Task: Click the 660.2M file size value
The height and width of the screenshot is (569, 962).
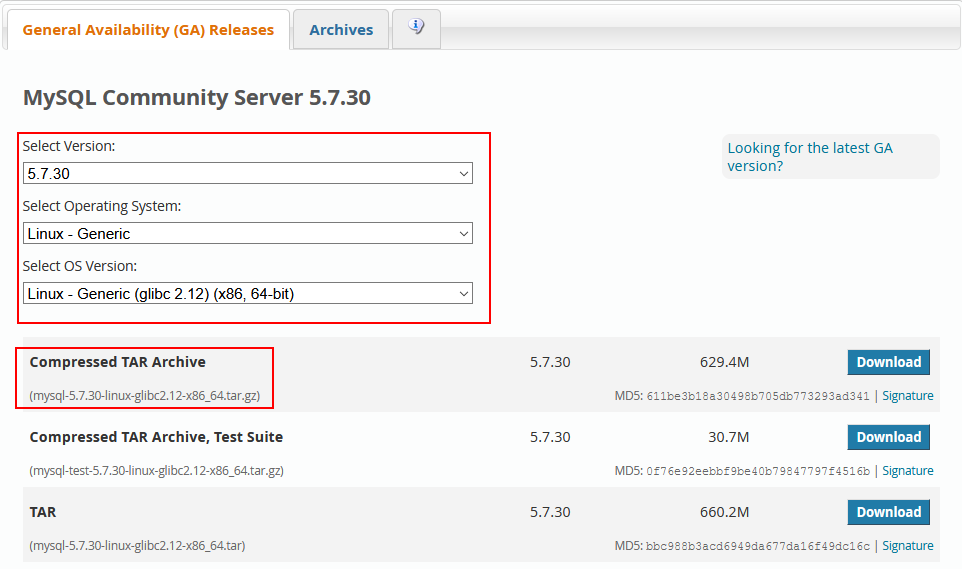Action: coord(725,512)
